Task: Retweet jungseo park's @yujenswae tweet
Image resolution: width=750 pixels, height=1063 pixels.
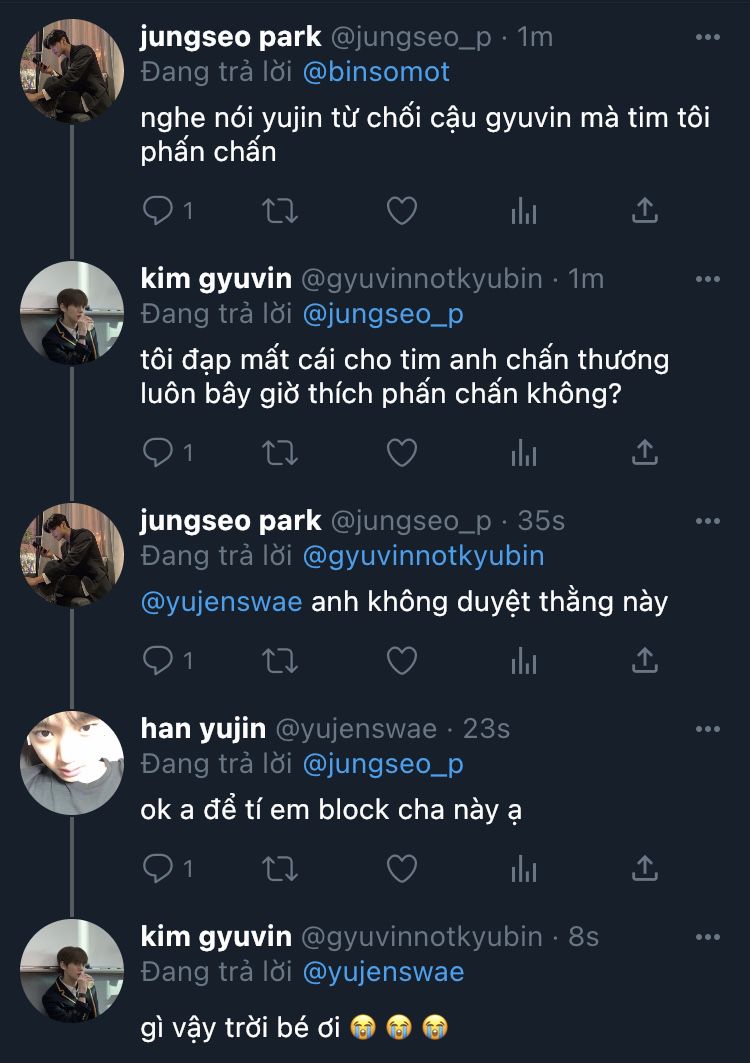Action: tap(279, 660)
